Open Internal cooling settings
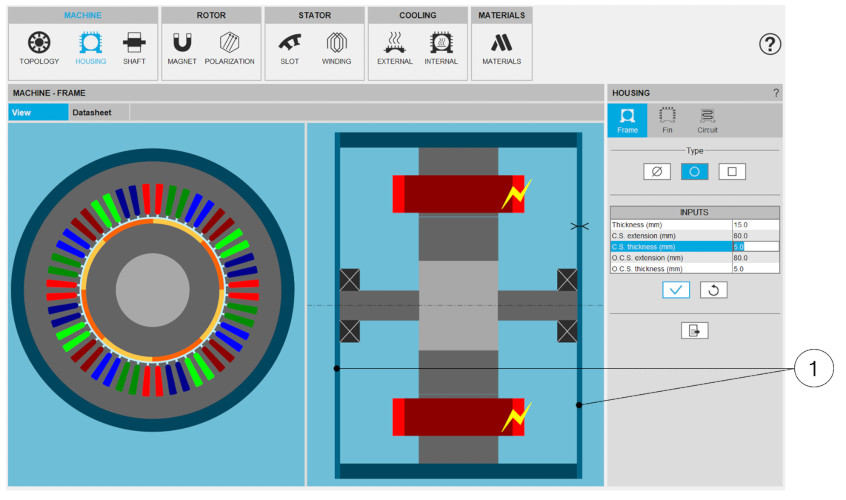Screen dimensions: 846x500 click(440, 47)
